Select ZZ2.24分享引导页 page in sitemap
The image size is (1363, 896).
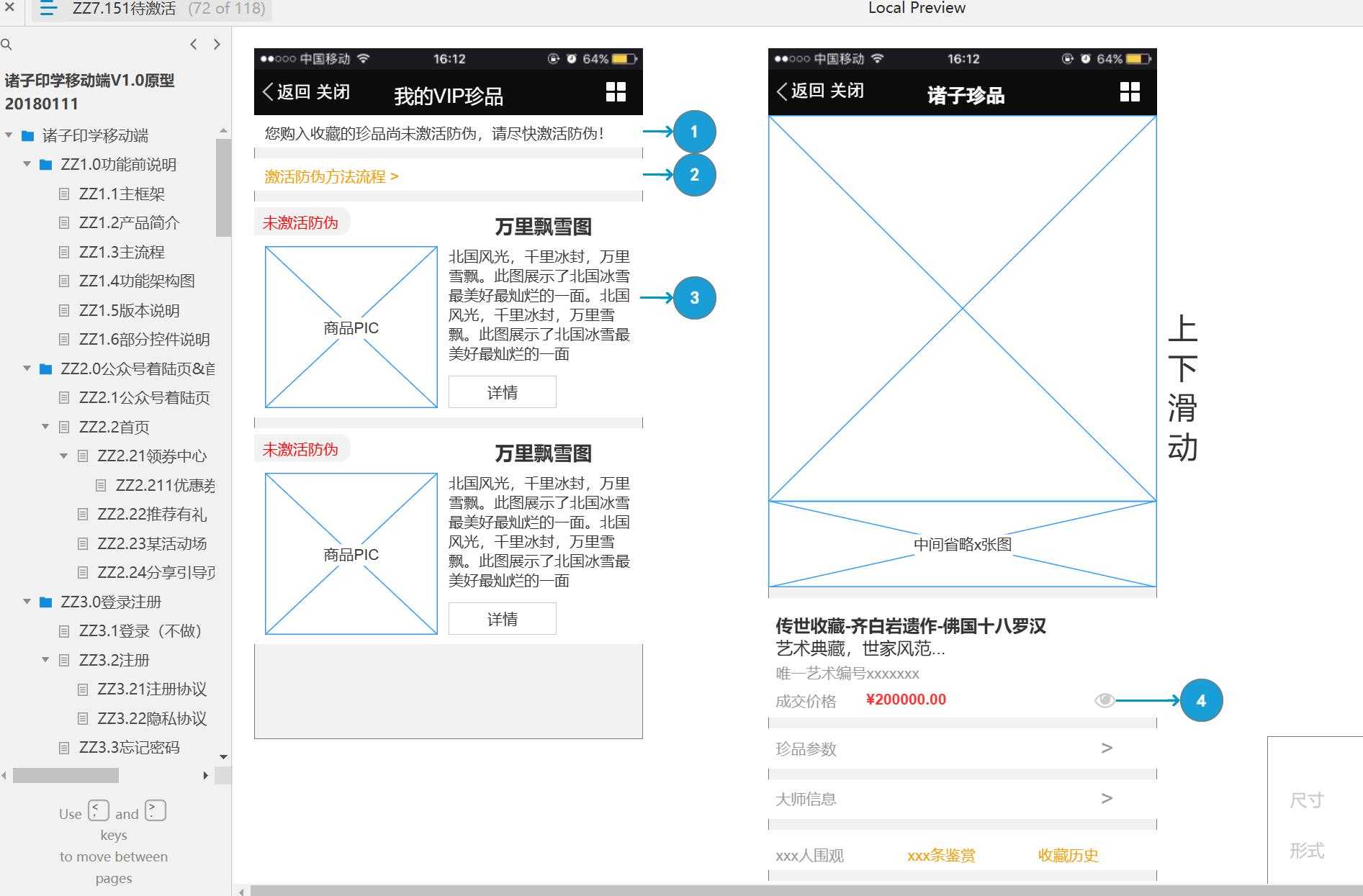click(151, 572)
